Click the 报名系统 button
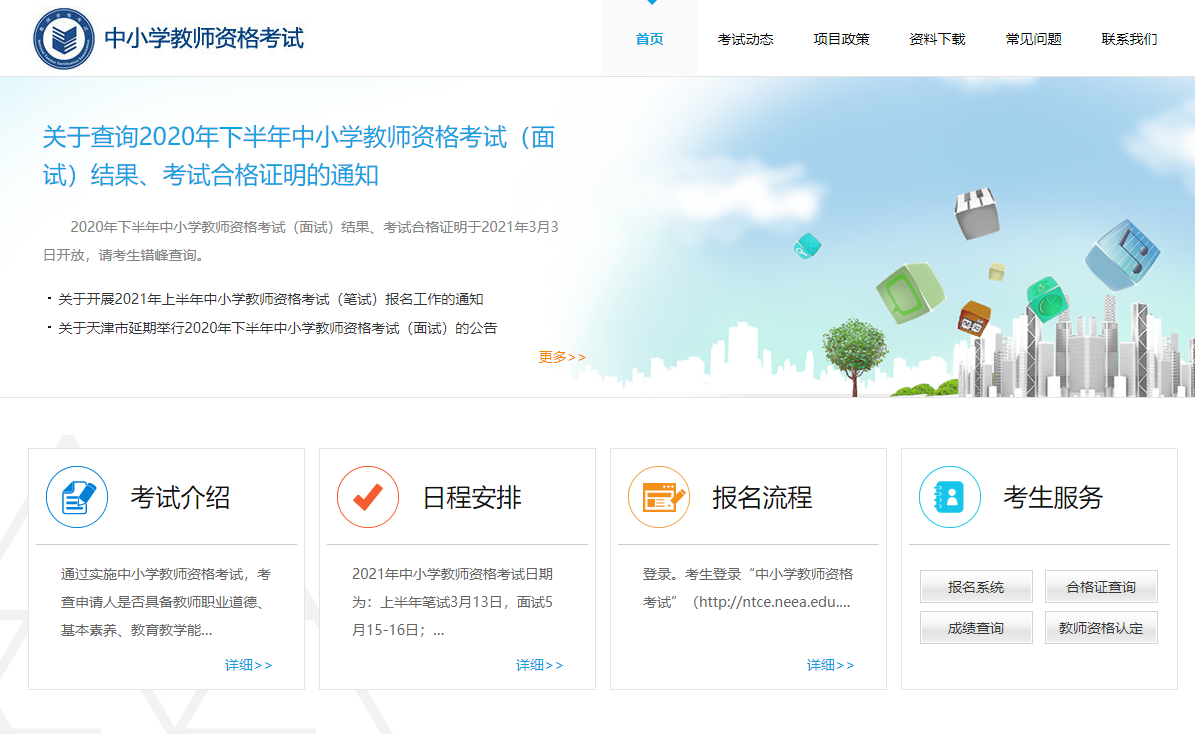The height and width of the screenshot is (734, 1195). pos(976,587)
